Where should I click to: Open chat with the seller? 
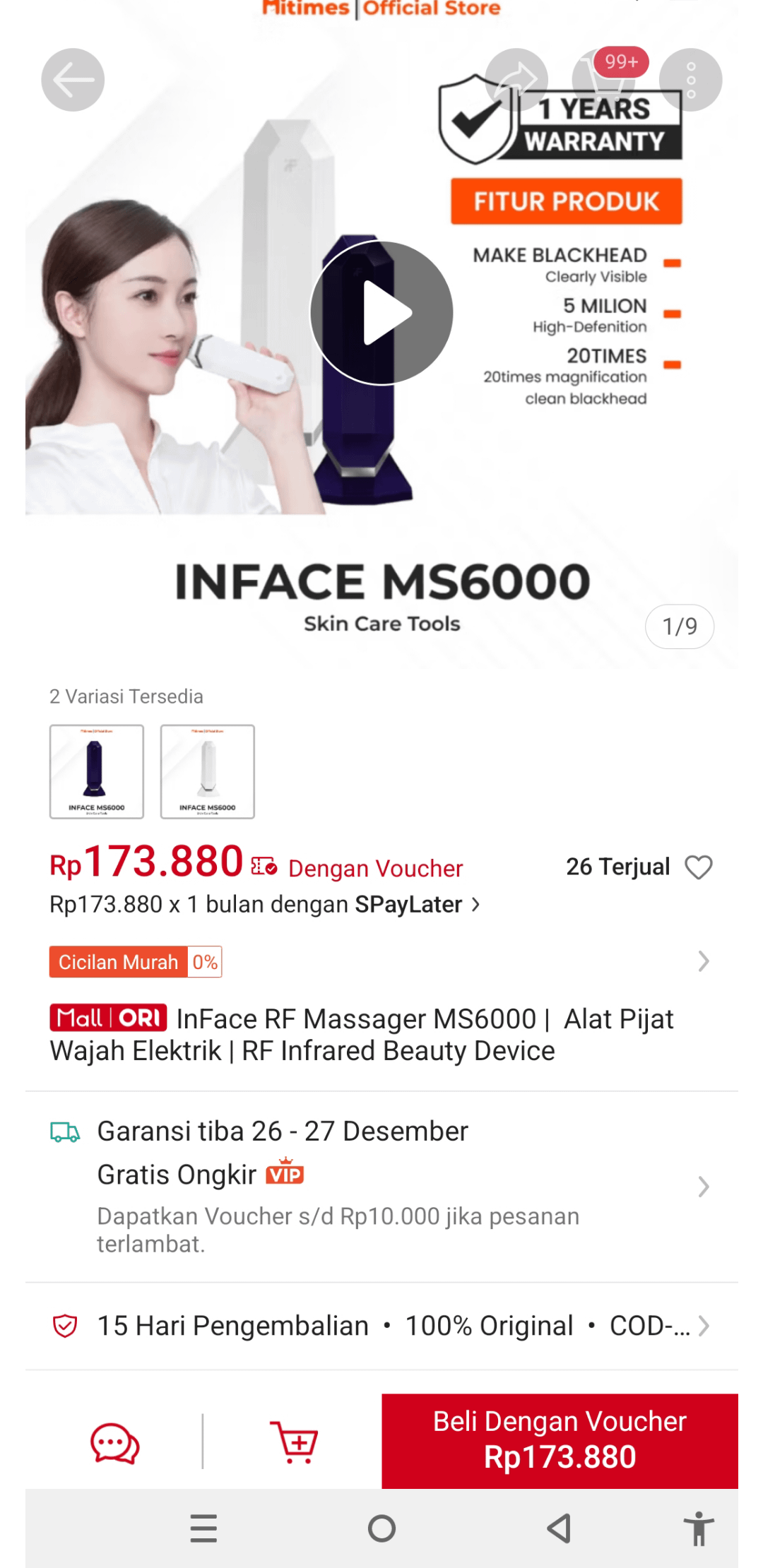114,1443
